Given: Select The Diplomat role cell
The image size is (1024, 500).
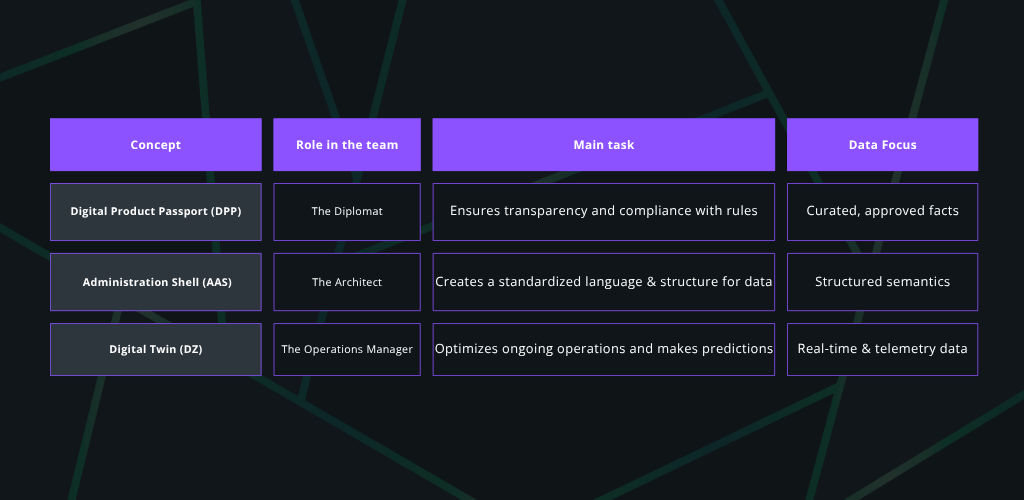Looking at the screenshot, I should 346,211.
